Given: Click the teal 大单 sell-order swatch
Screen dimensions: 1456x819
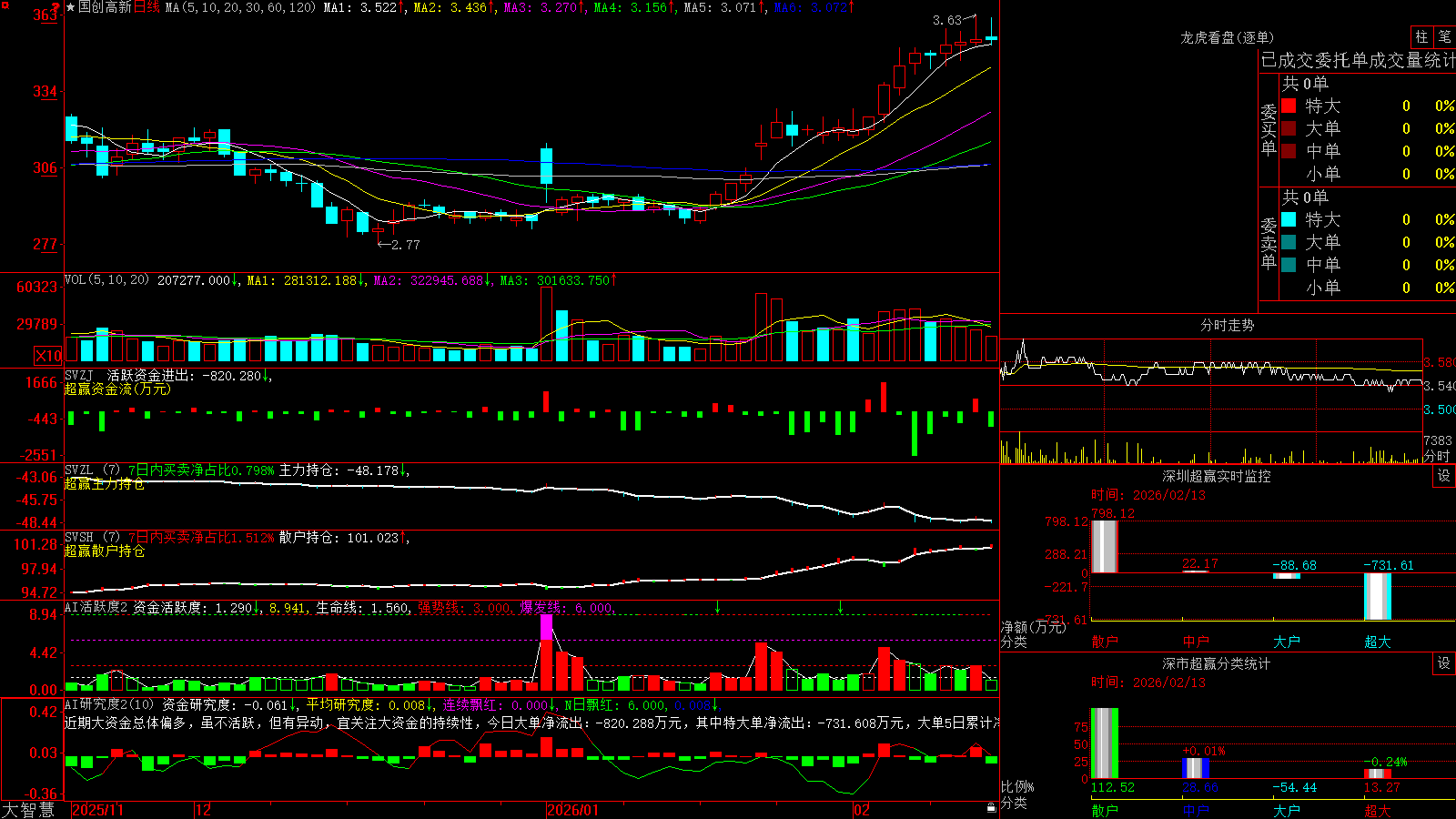Looking at the screenshot, I should (1289, 242).
